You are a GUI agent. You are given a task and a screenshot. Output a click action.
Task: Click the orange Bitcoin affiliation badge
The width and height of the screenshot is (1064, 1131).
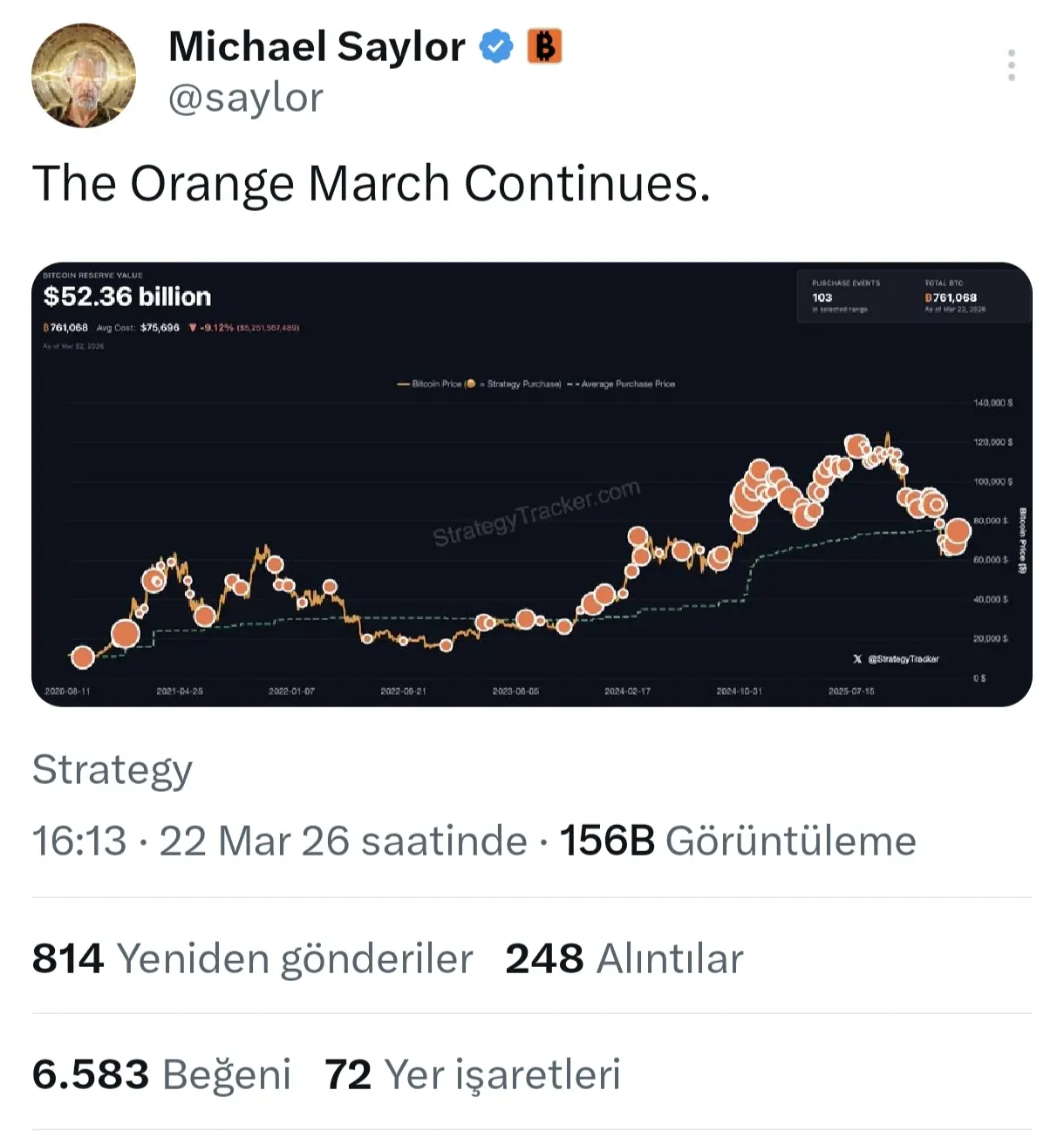click(544, 46)
